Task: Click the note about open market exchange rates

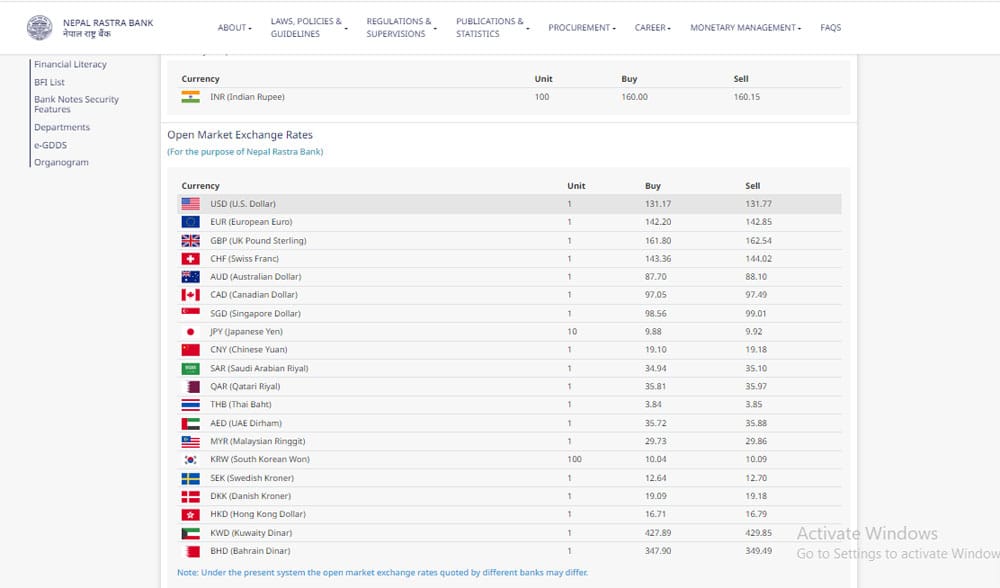Action: click(383, 573)
